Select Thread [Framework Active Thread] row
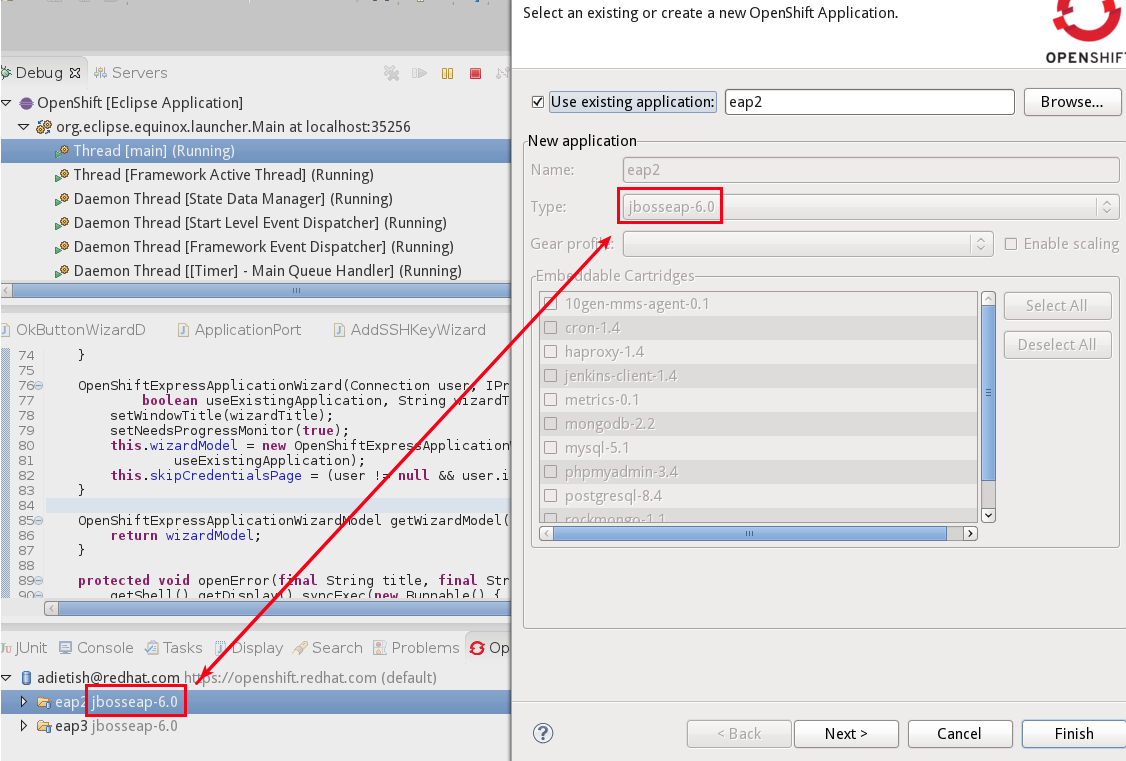Screen dimensions: 1126x761 256,175
